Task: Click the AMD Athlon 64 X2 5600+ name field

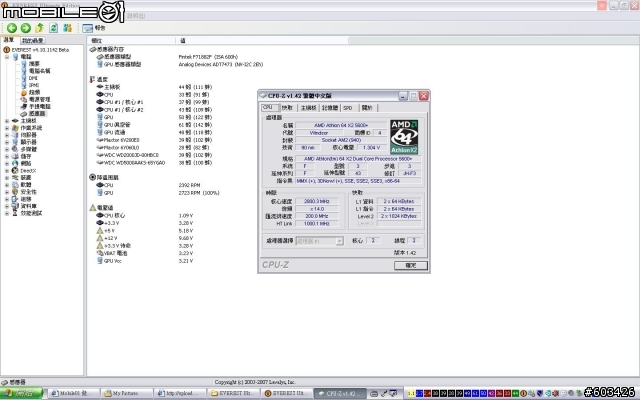Action: point(341,125)
